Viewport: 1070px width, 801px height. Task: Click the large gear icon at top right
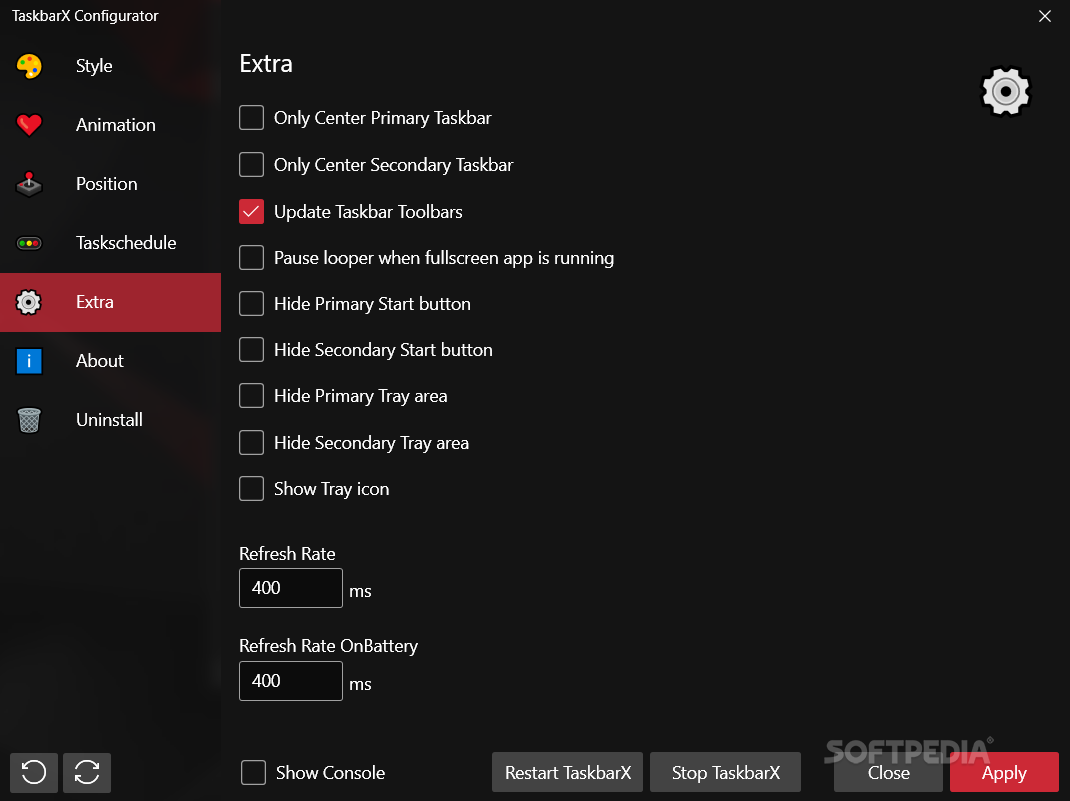tap(1005, 91)
